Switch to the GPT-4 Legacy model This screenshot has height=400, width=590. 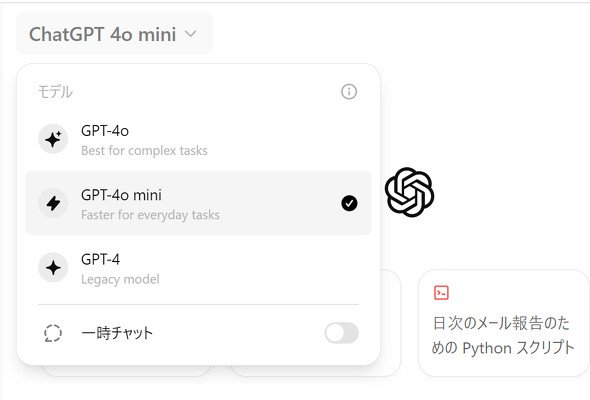pos(198,268)
